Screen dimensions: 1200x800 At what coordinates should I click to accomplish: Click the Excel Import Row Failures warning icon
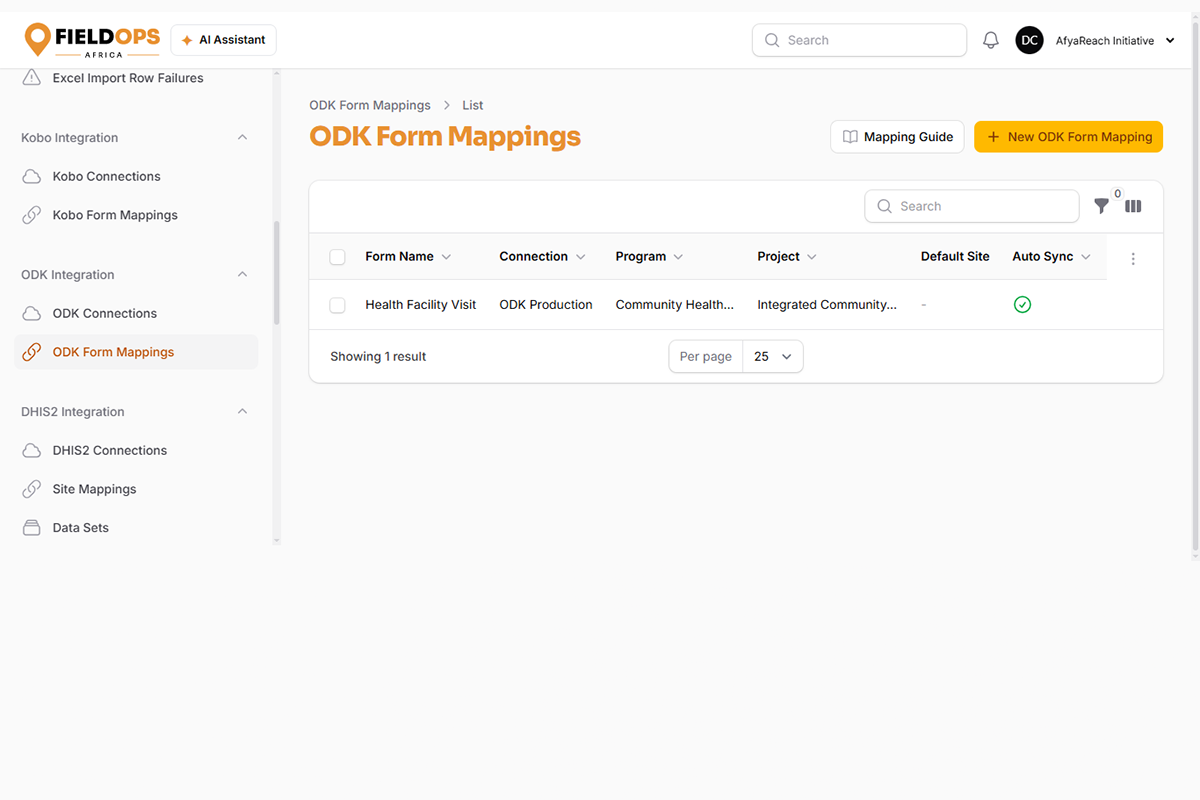click(32, 78)
